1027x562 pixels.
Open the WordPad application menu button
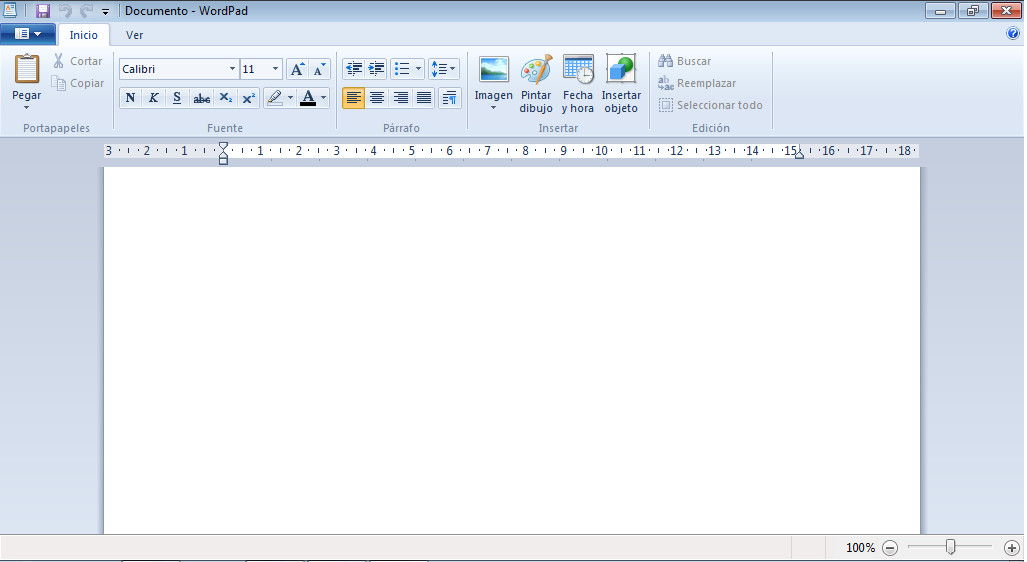click(28, 34)
